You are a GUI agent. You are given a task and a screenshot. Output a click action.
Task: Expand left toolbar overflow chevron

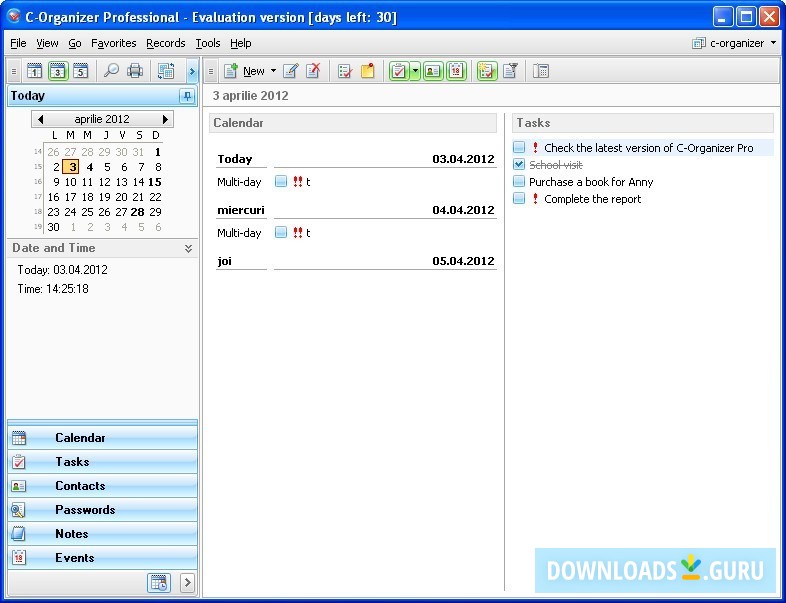tap(192, 72)
